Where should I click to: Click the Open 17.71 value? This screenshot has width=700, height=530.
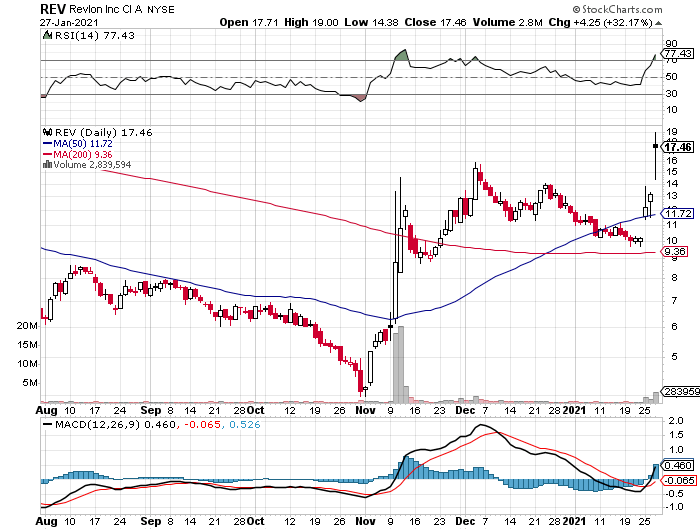pyautogui.click(x=249, y=22)
